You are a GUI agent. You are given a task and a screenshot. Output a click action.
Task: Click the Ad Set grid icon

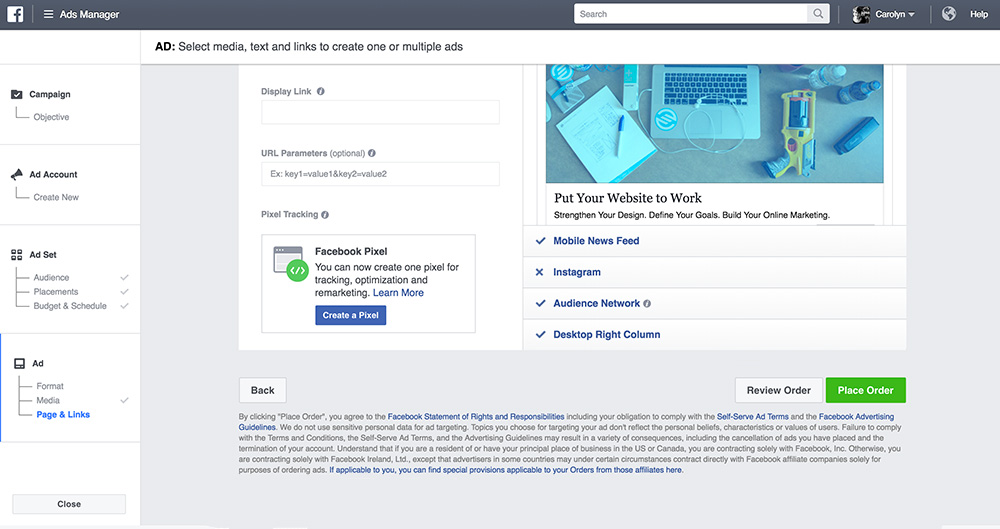[17, 255]
